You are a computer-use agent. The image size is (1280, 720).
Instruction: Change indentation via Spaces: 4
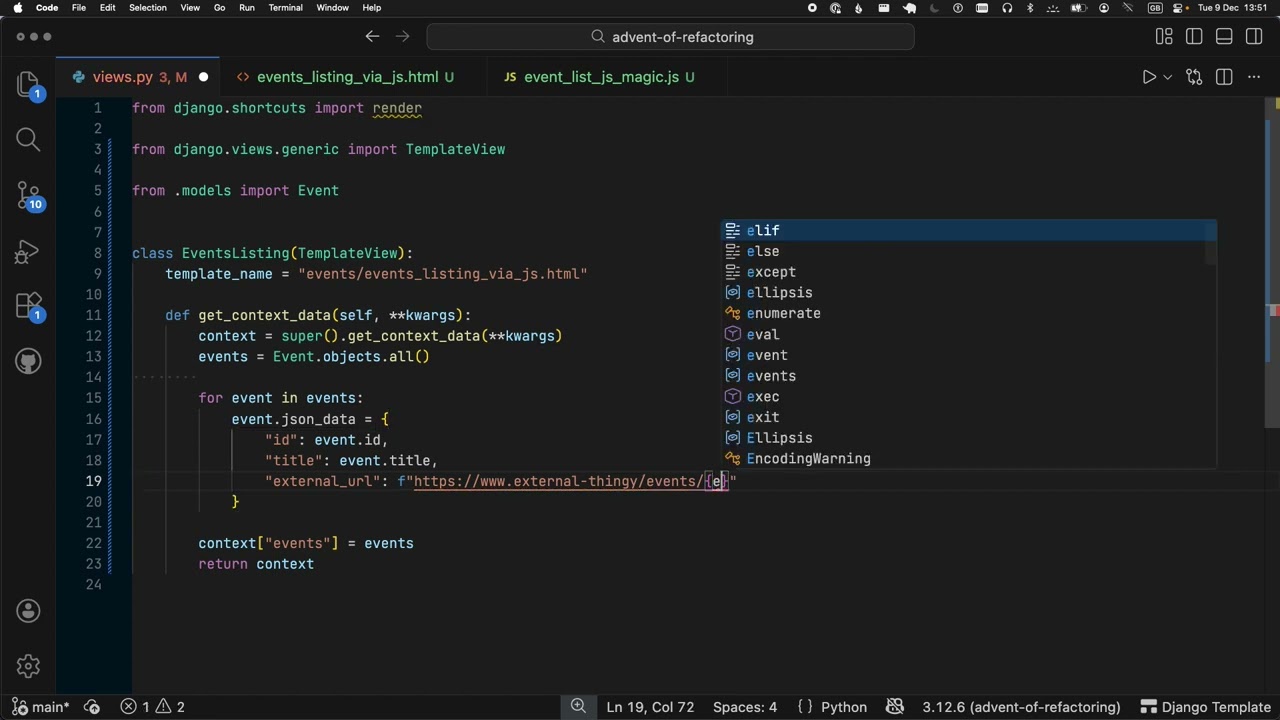coord(745,707)
